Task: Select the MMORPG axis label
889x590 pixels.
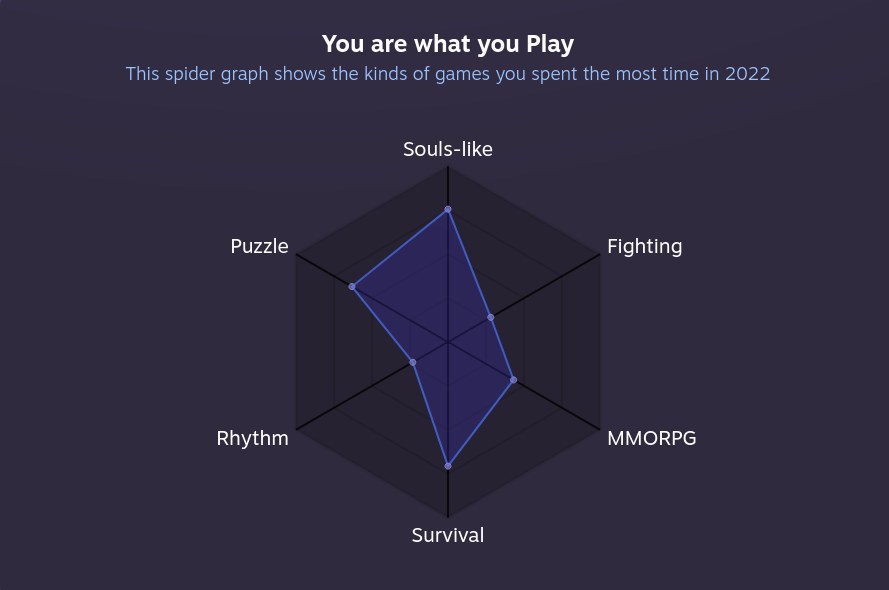Action: click(x=651, y=438)
